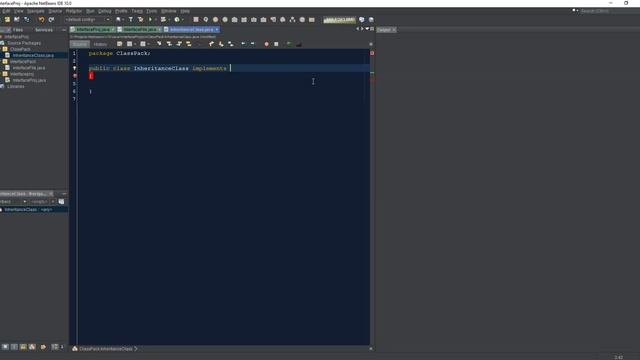Open Run Project dropdown arrow
Viewport: 640px width, 360px height.
(x=156, y=20)
